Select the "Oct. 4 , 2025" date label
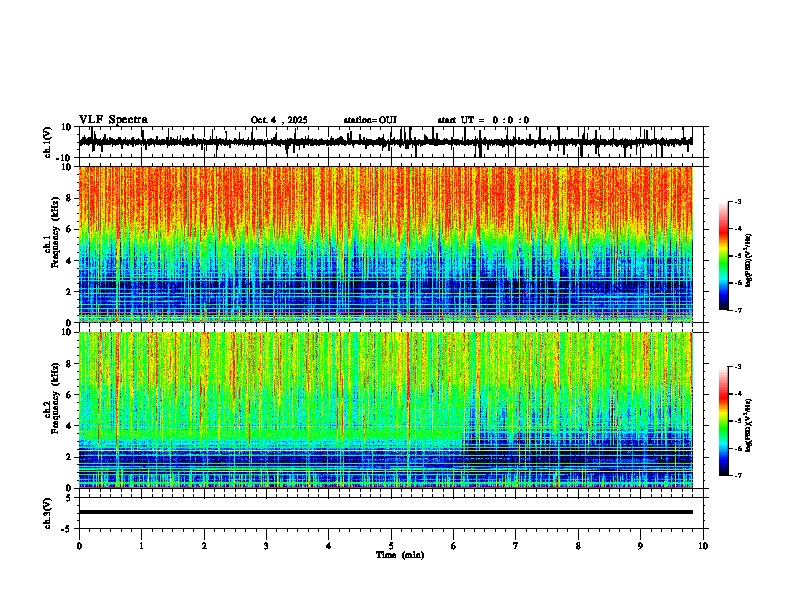Image resolution: width=792 pixels, height=612 pixels. point(279,120)
